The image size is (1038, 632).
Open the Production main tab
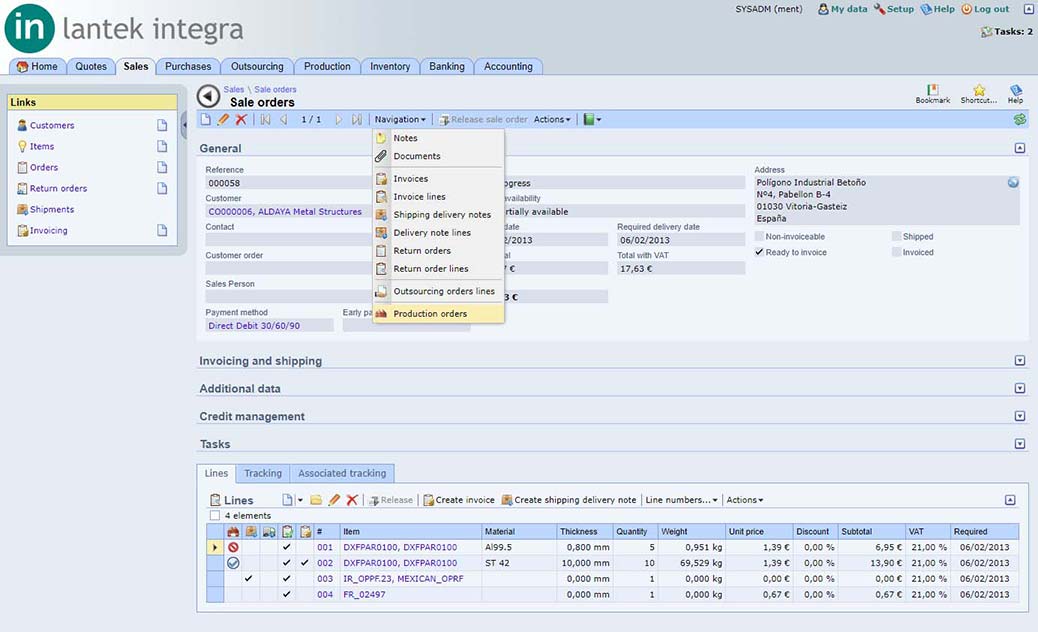coord(327,66)
